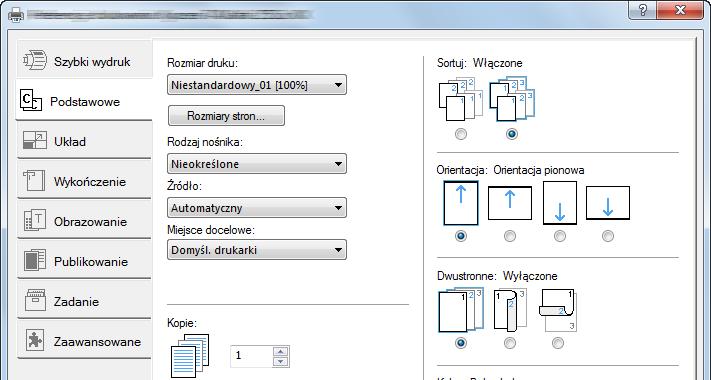The width and height of the screenshot is (711, 380).
Task: Select the rotated portrait radio button
Action: (560, 236)
